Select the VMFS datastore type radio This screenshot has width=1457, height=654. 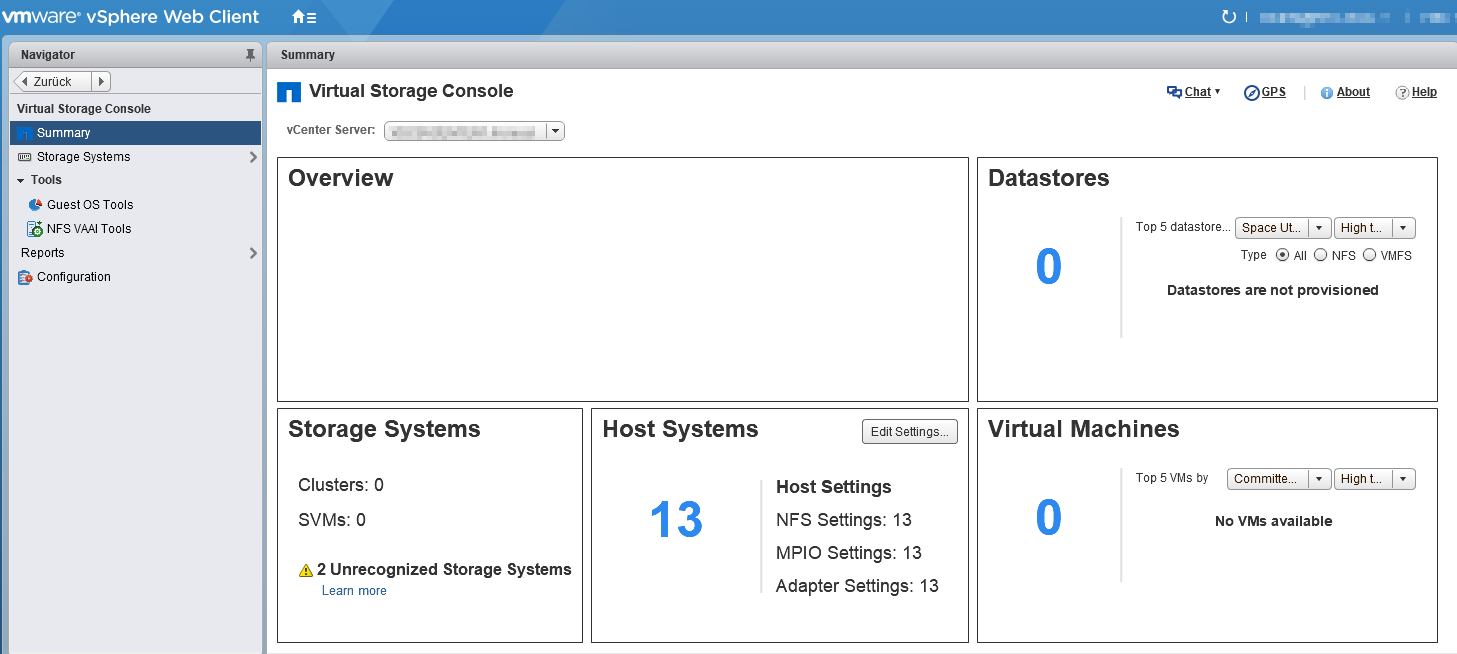1369,255
